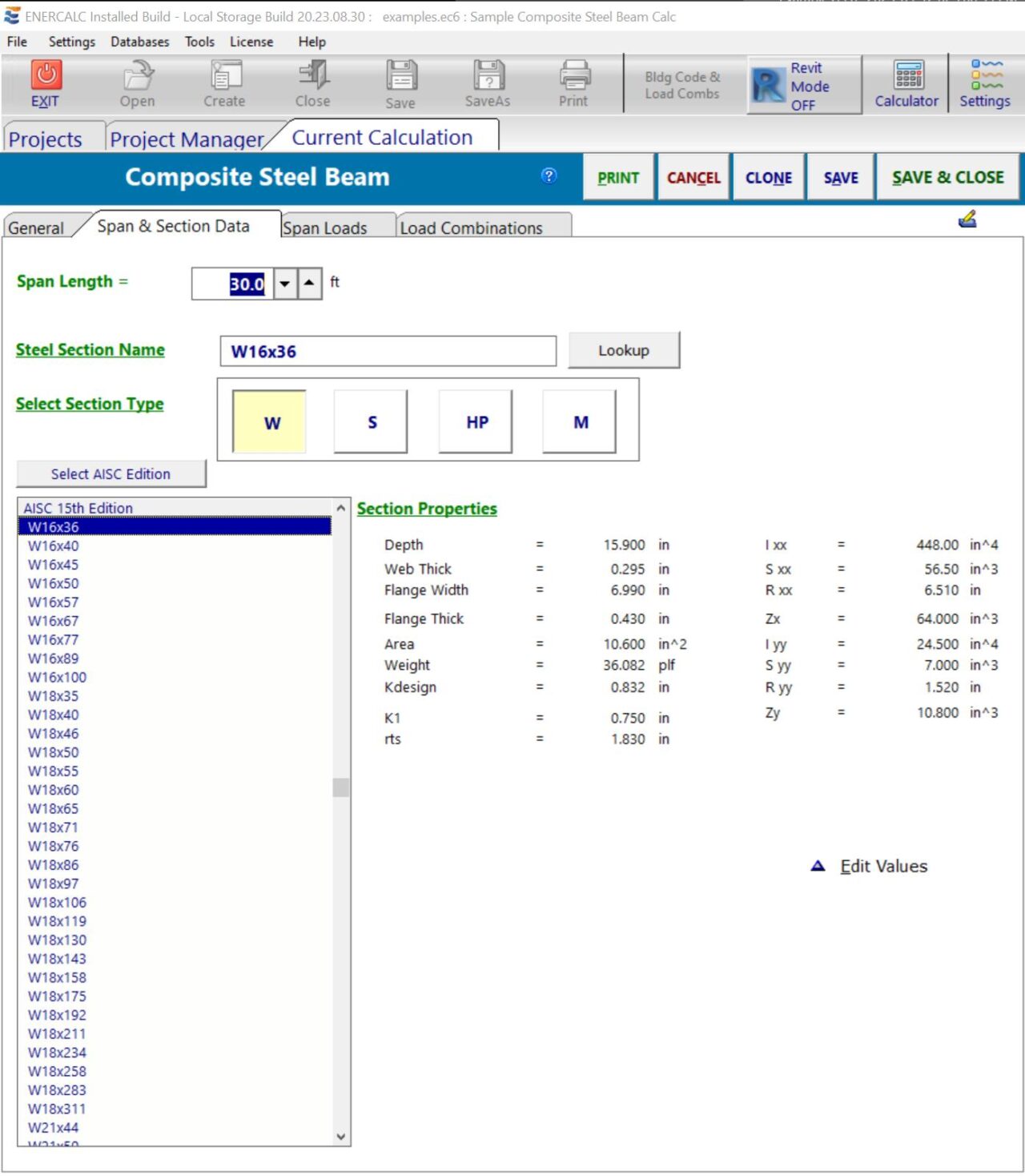The width and height of the screenshot is (1025, 1176).
Task: Select the S section type
Action: (x=372, y=422)
